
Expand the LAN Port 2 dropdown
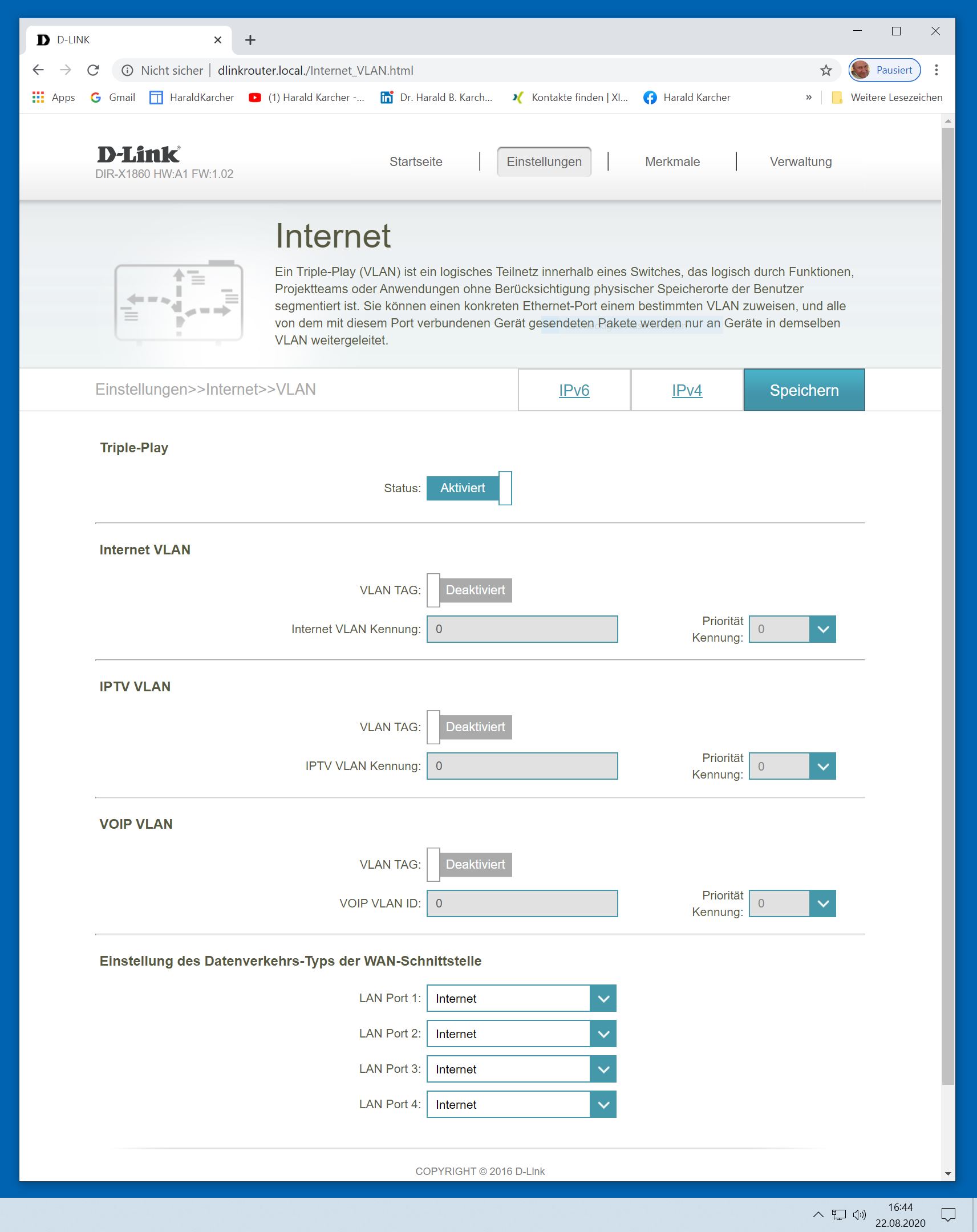[x=521, y=1034]
